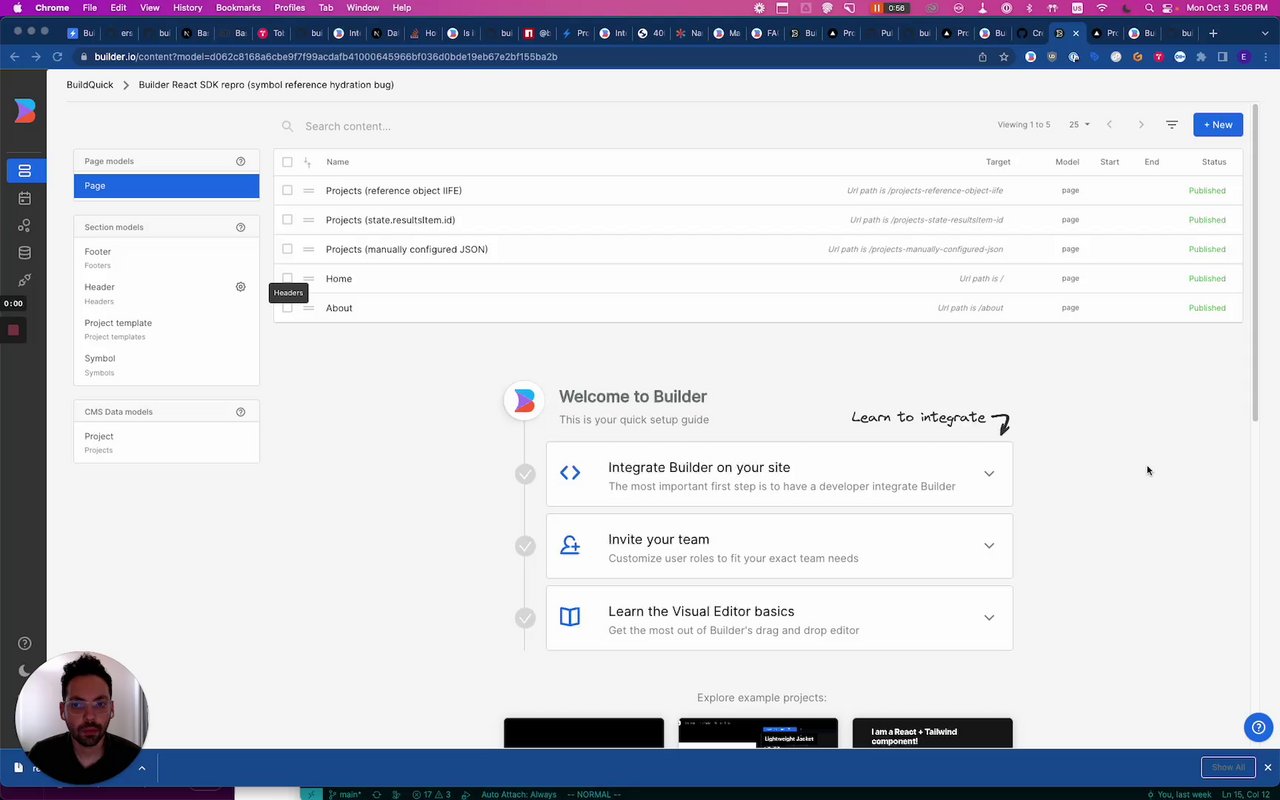Screen dimensions: 1280x800
Task: Expand the downloaded file options chevron
Action: pos(141,768)
